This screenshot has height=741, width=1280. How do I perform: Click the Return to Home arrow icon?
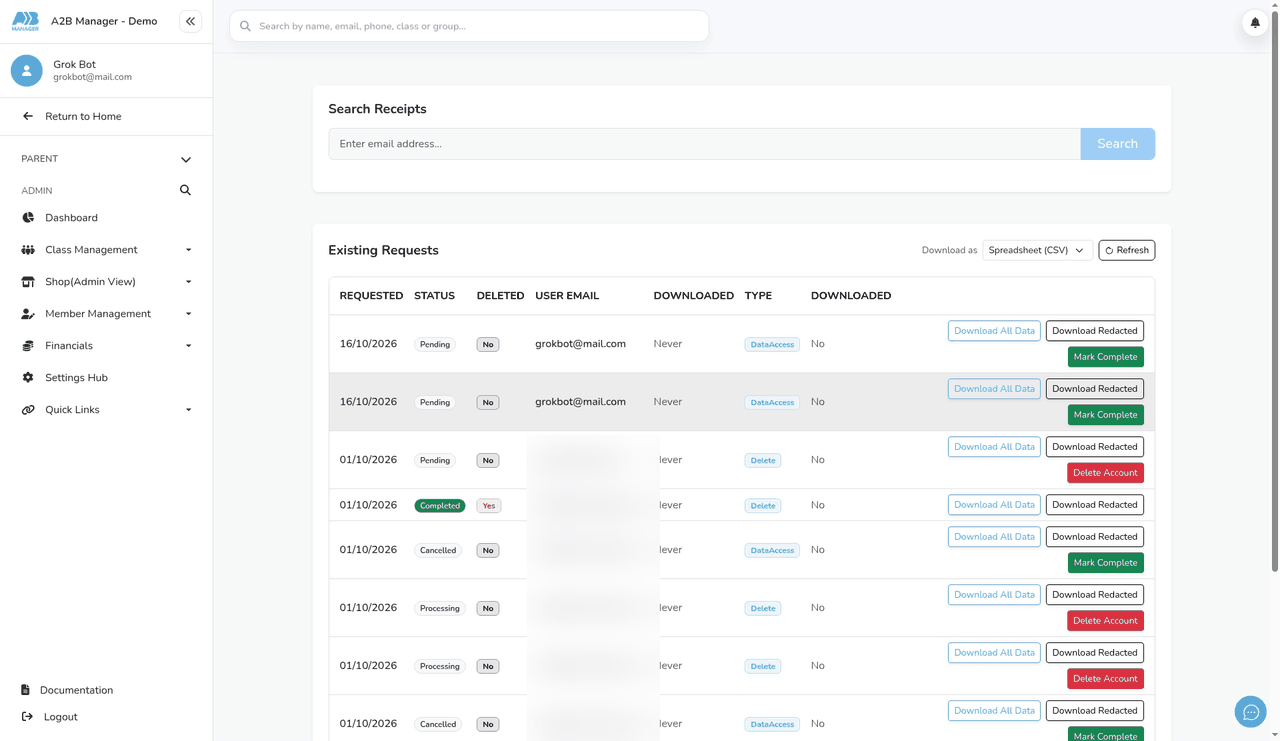28,116
